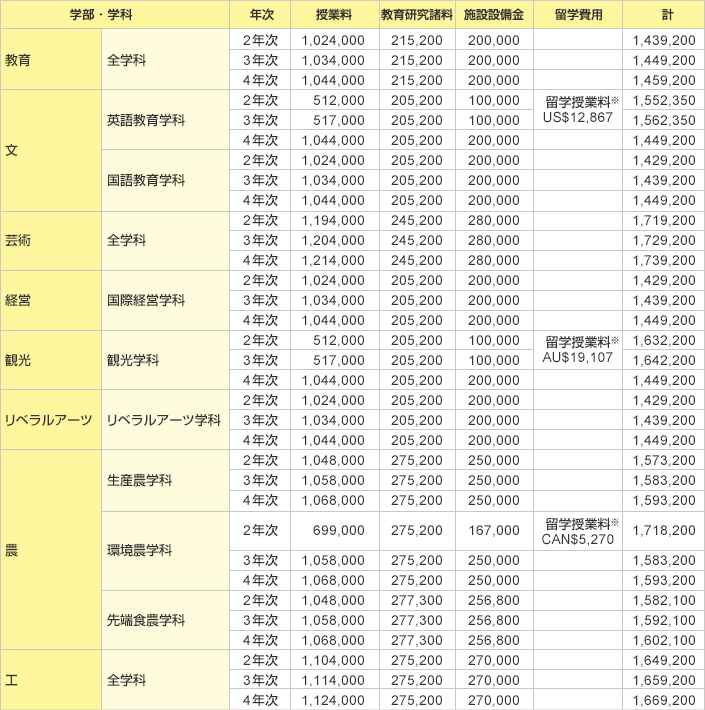705x710 pixels.
Task: Select the 教育 faculty cell
Action: [x=51, y=59]
